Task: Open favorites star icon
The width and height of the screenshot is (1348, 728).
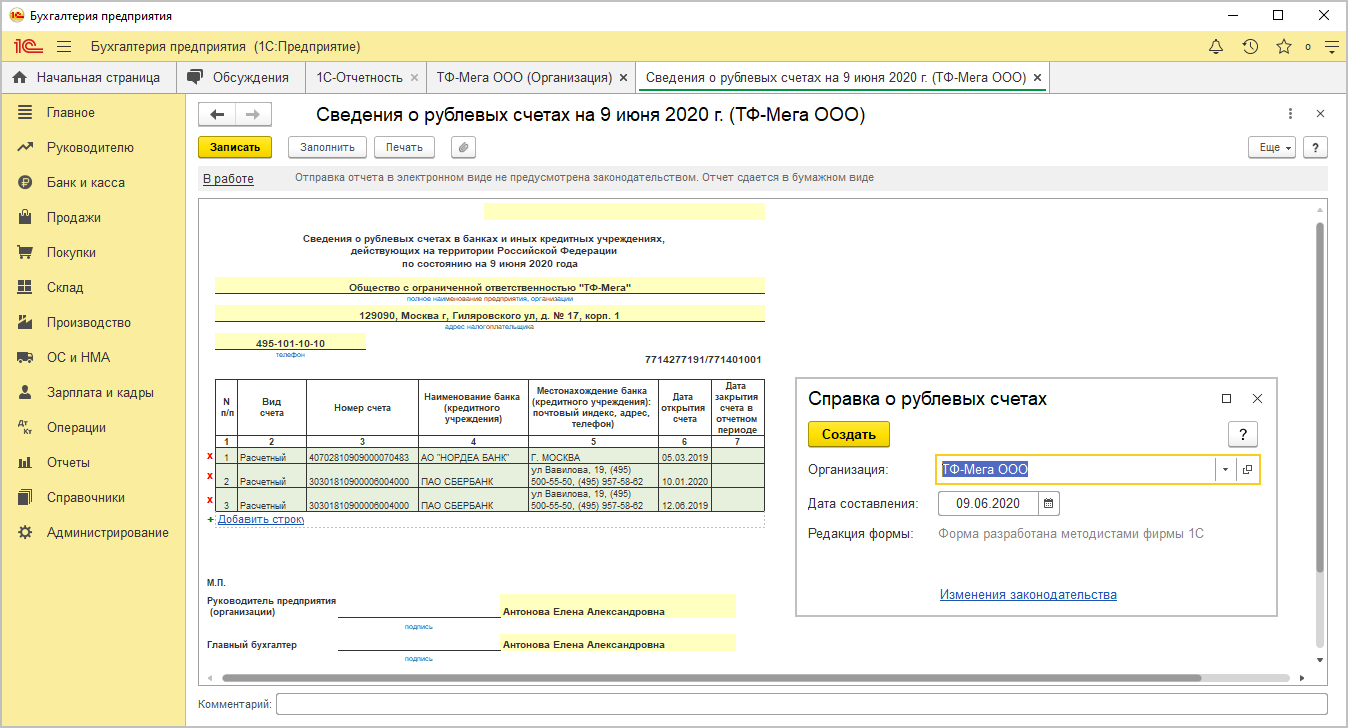Action: (1284, 47)
